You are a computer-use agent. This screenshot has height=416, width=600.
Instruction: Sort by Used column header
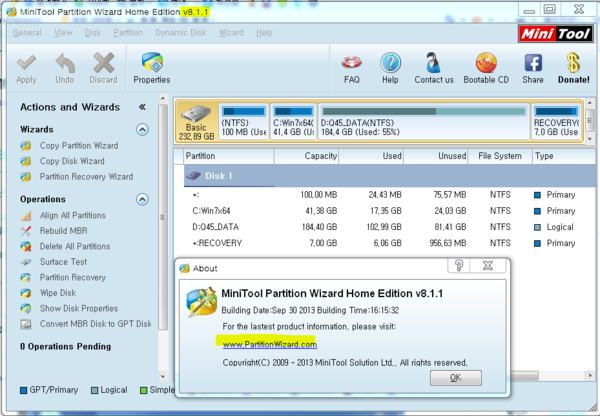coord(371,156)
